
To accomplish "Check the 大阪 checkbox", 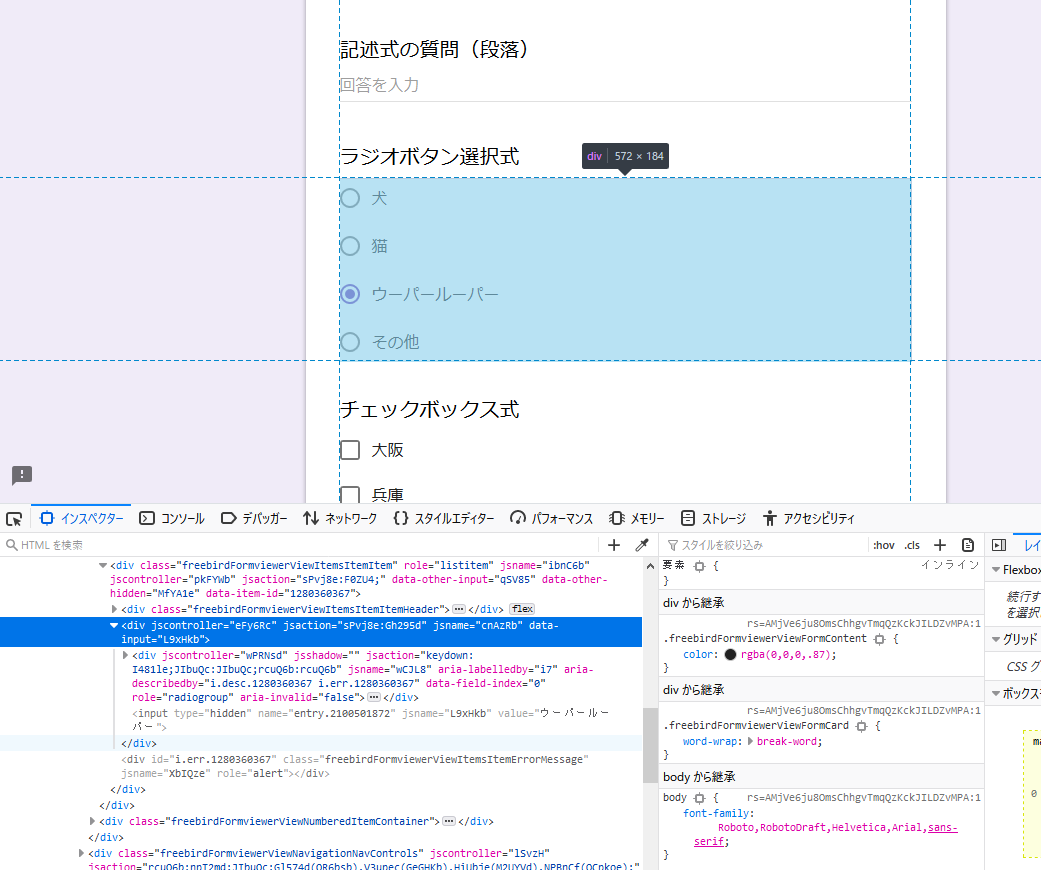I will tap(348, 450).
